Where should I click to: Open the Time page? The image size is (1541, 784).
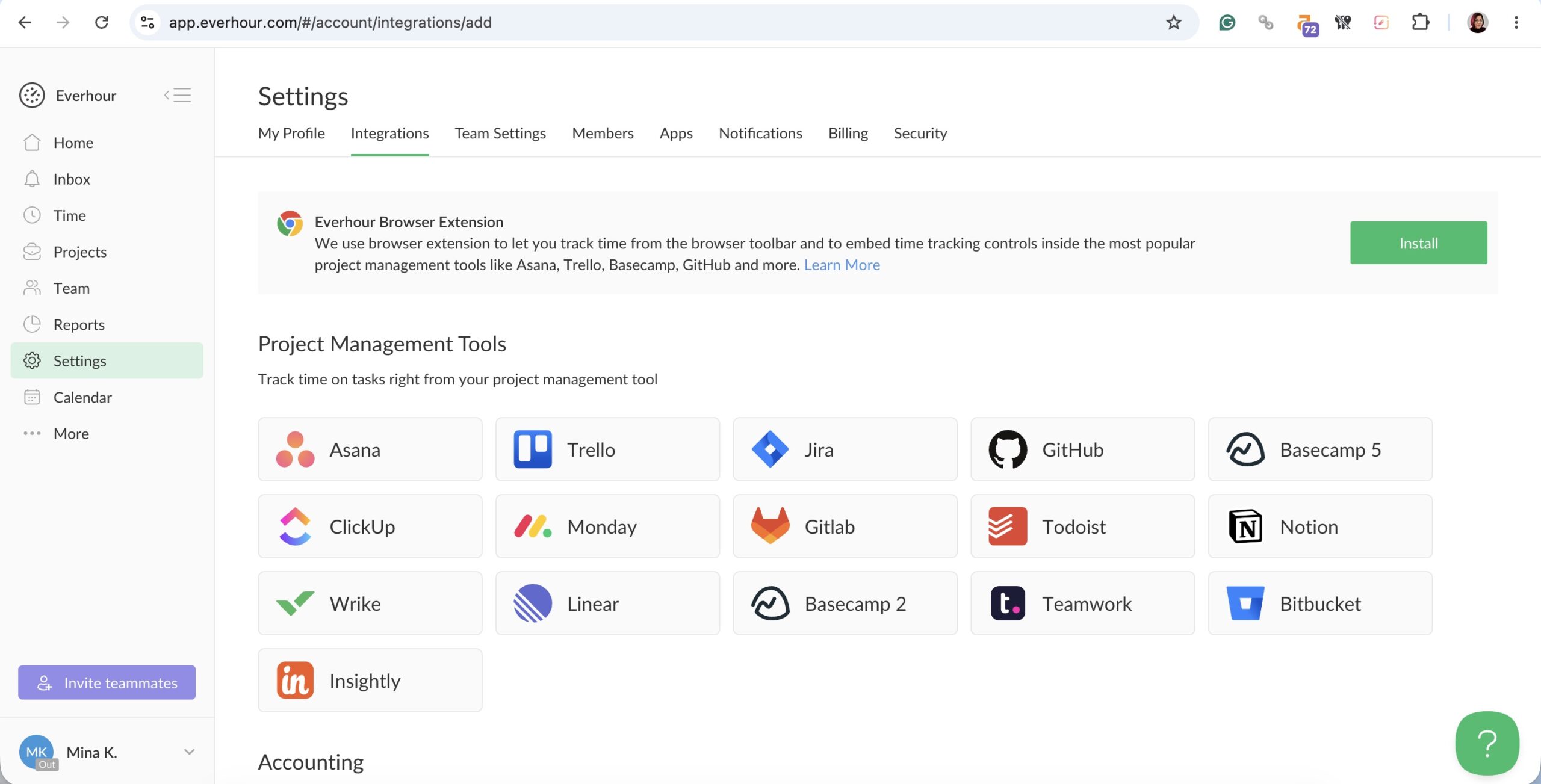coord(107,215)
